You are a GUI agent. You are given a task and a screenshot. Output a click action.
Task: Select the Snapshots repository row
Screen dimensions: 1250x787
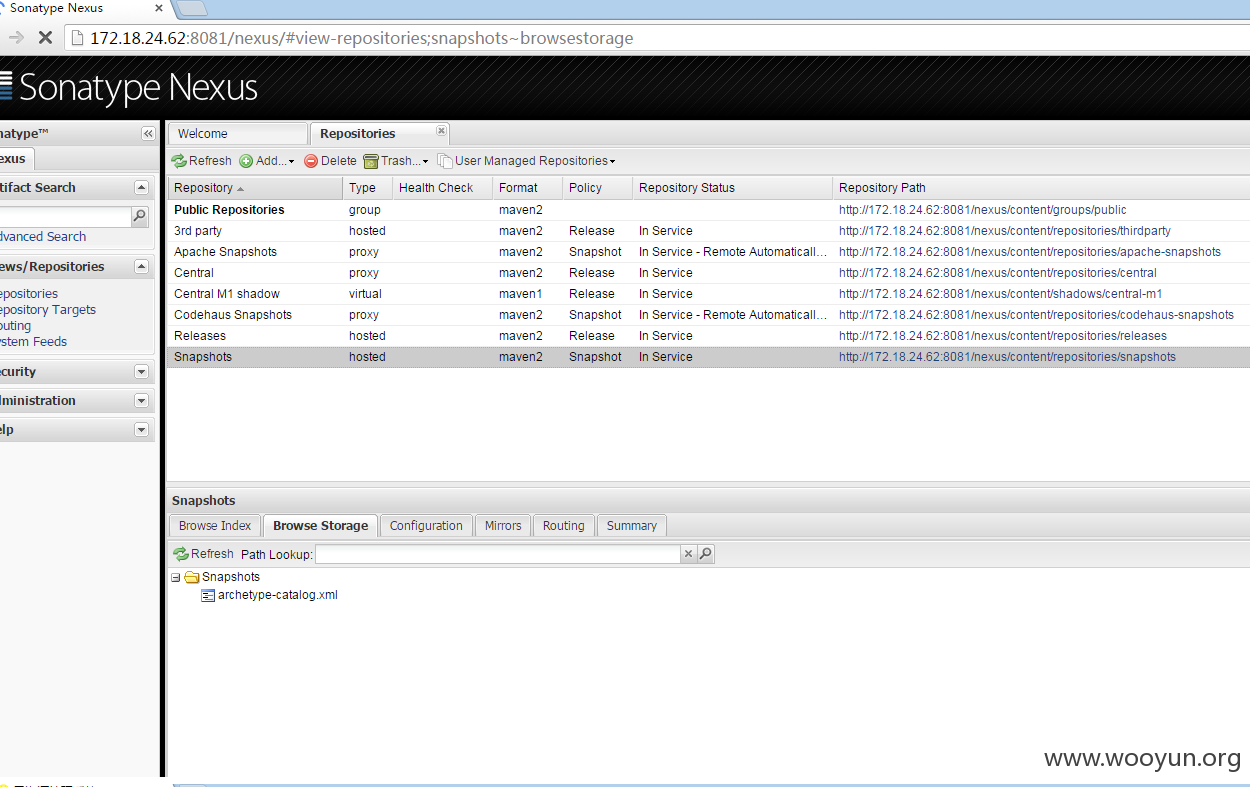point(708,357)
